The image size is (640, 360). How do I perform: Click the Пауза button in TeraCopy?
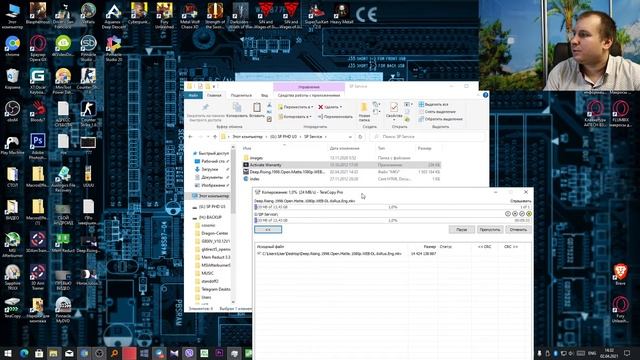(462, 229)
